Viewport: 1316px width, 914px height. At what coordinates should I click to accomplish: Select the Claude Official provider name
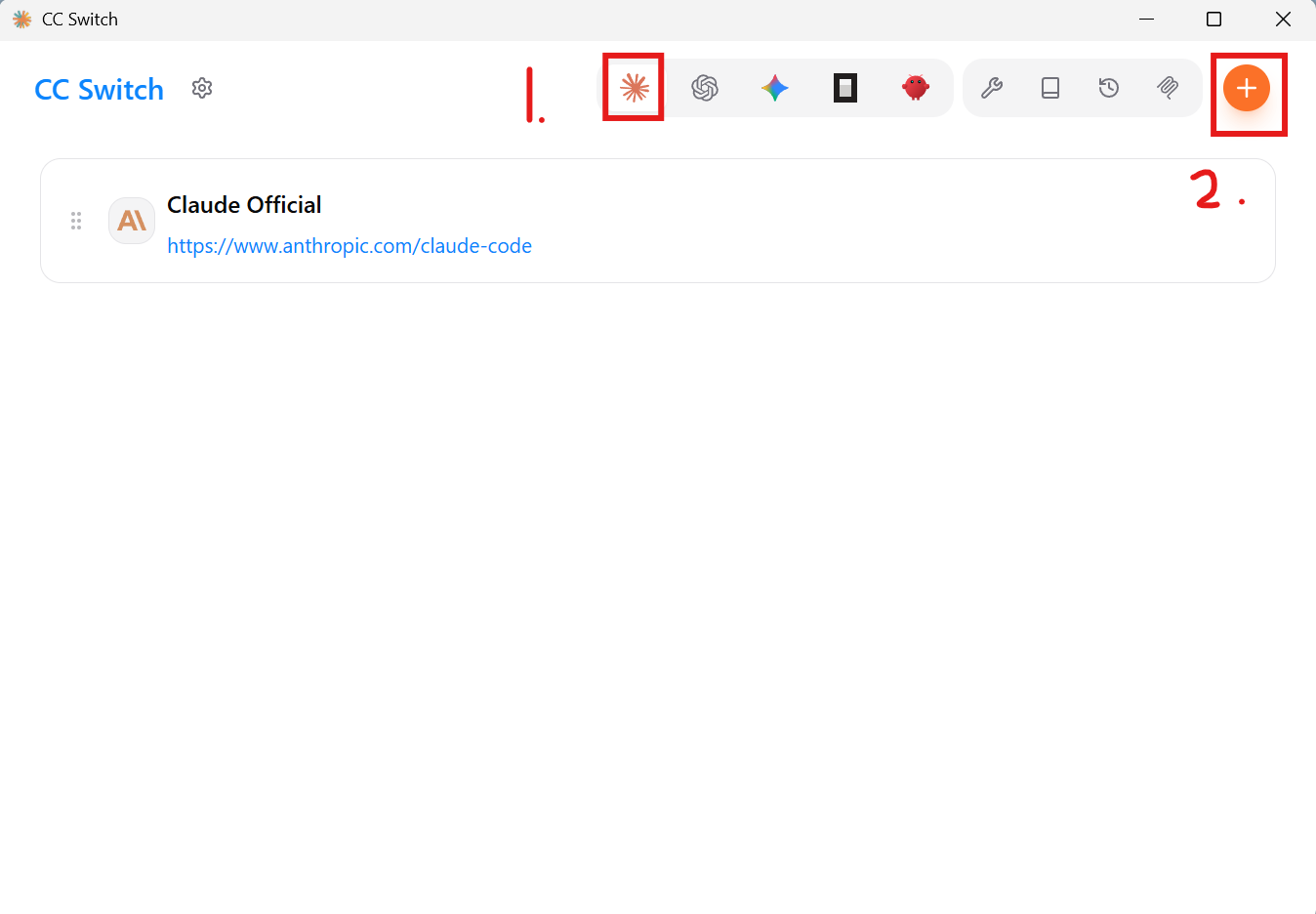click(x=244, y=205)
